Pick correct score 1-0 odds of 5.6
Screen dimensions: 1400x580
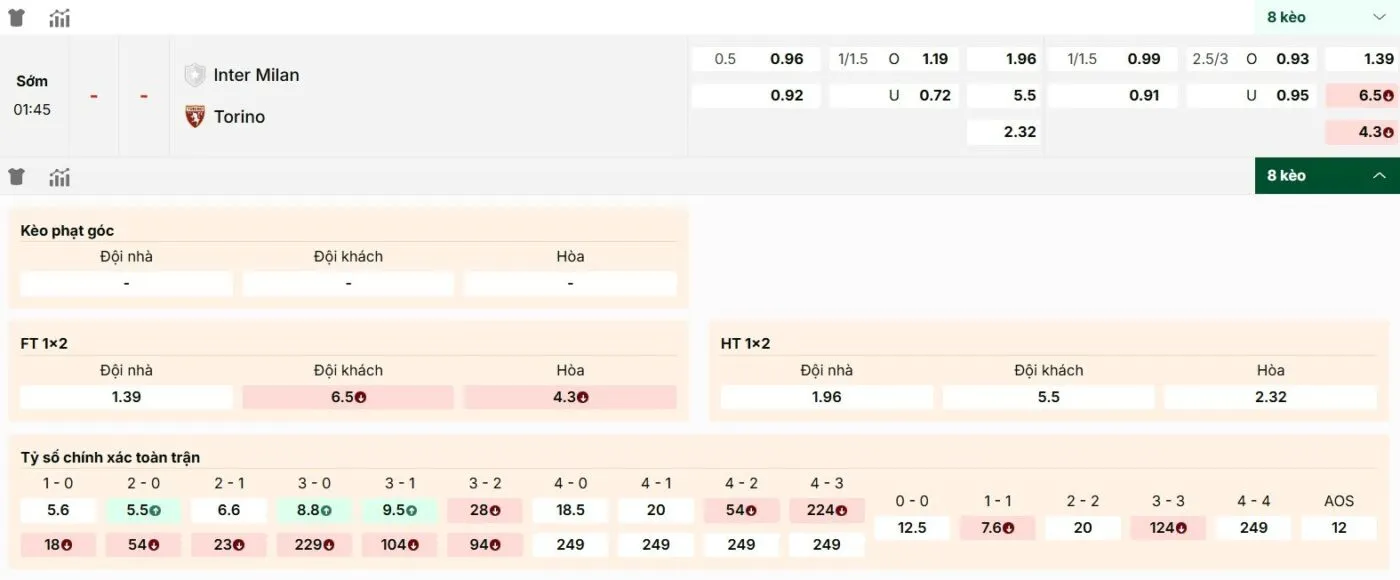pyautogui.click(x=57, y=510)
